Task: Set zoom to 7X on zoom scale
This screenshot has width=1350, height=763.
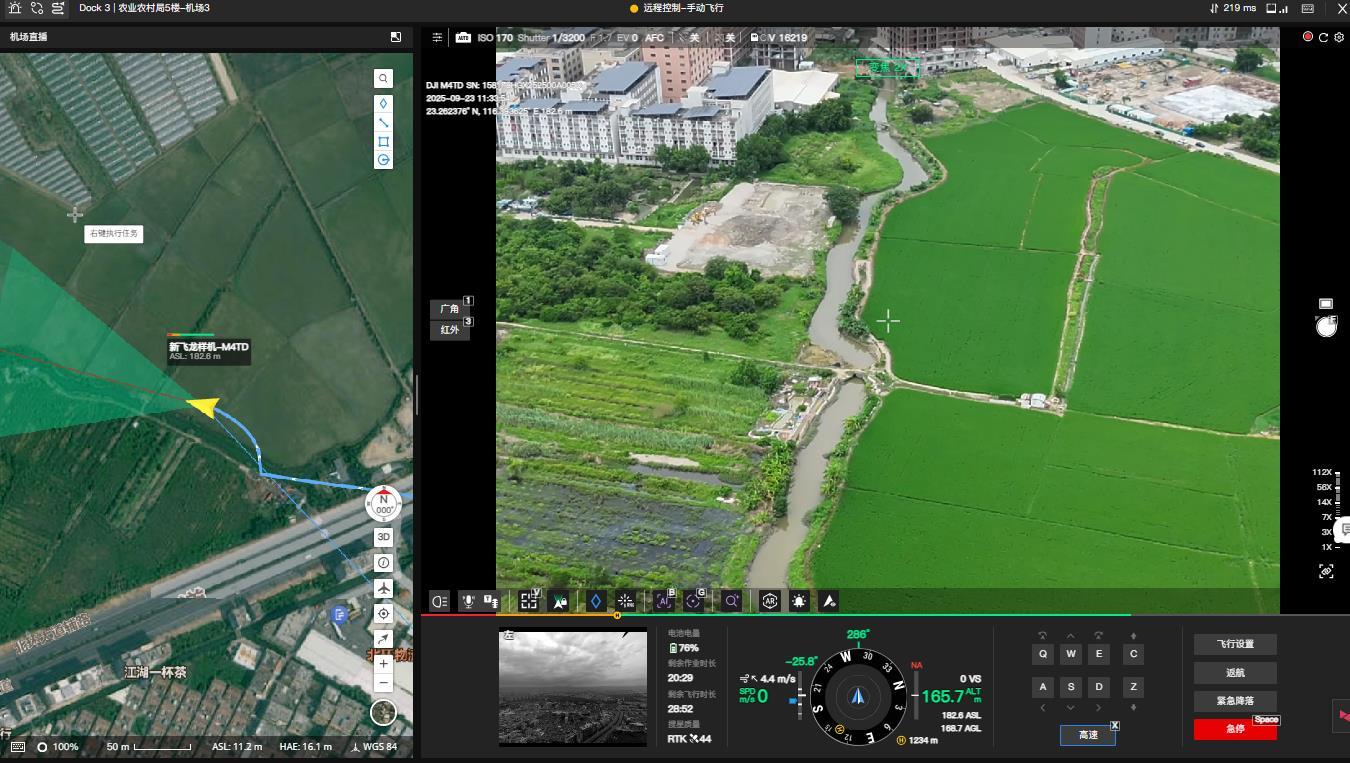Action: click(1327, 517)
